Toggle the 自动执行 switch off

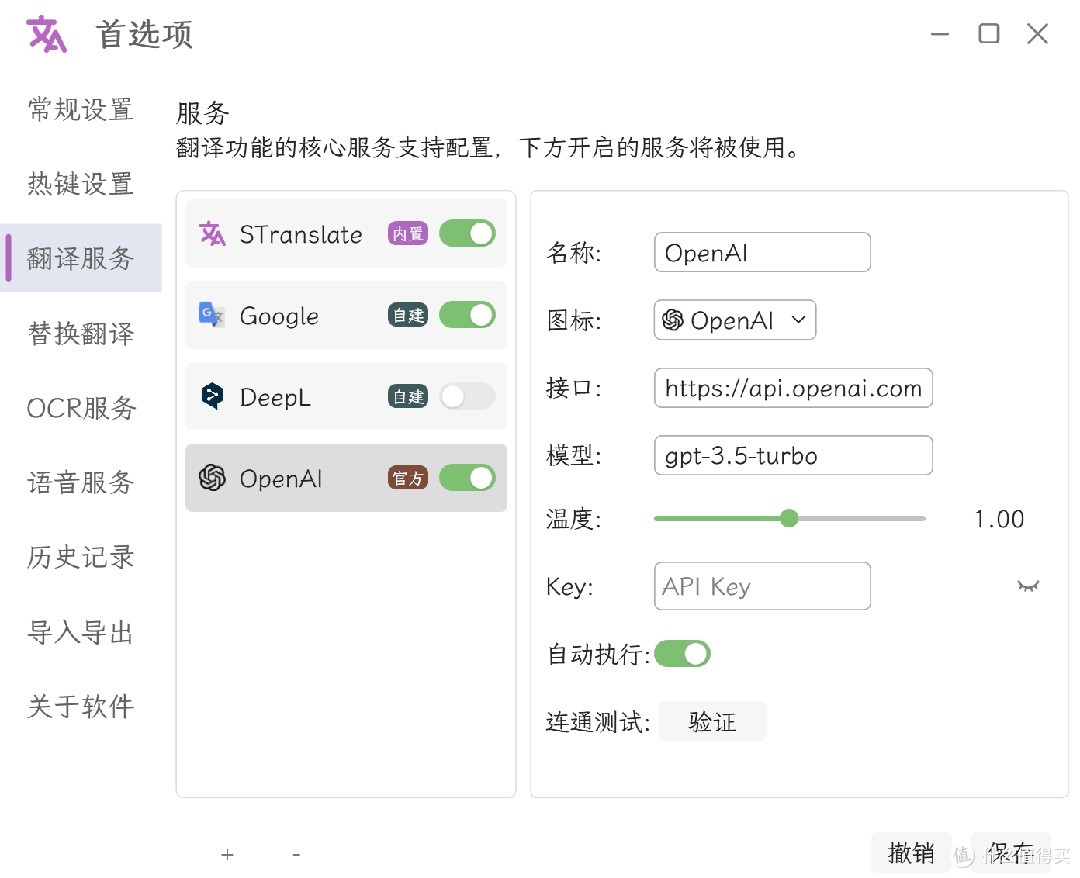coord(683,654)
